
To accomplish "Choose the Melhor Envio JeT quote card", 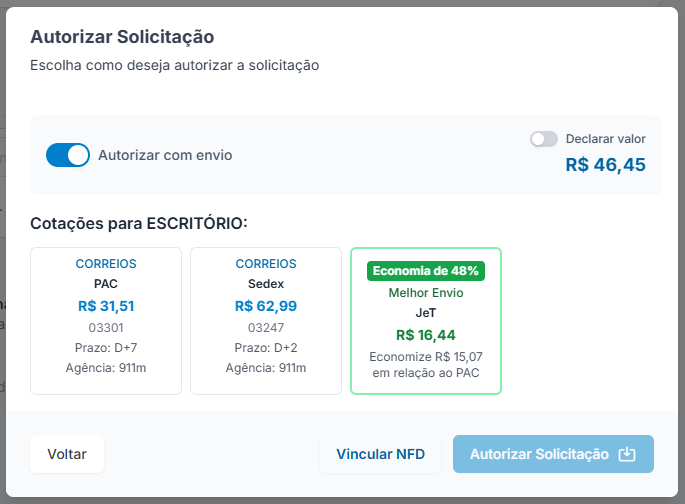I will (426, 321).
